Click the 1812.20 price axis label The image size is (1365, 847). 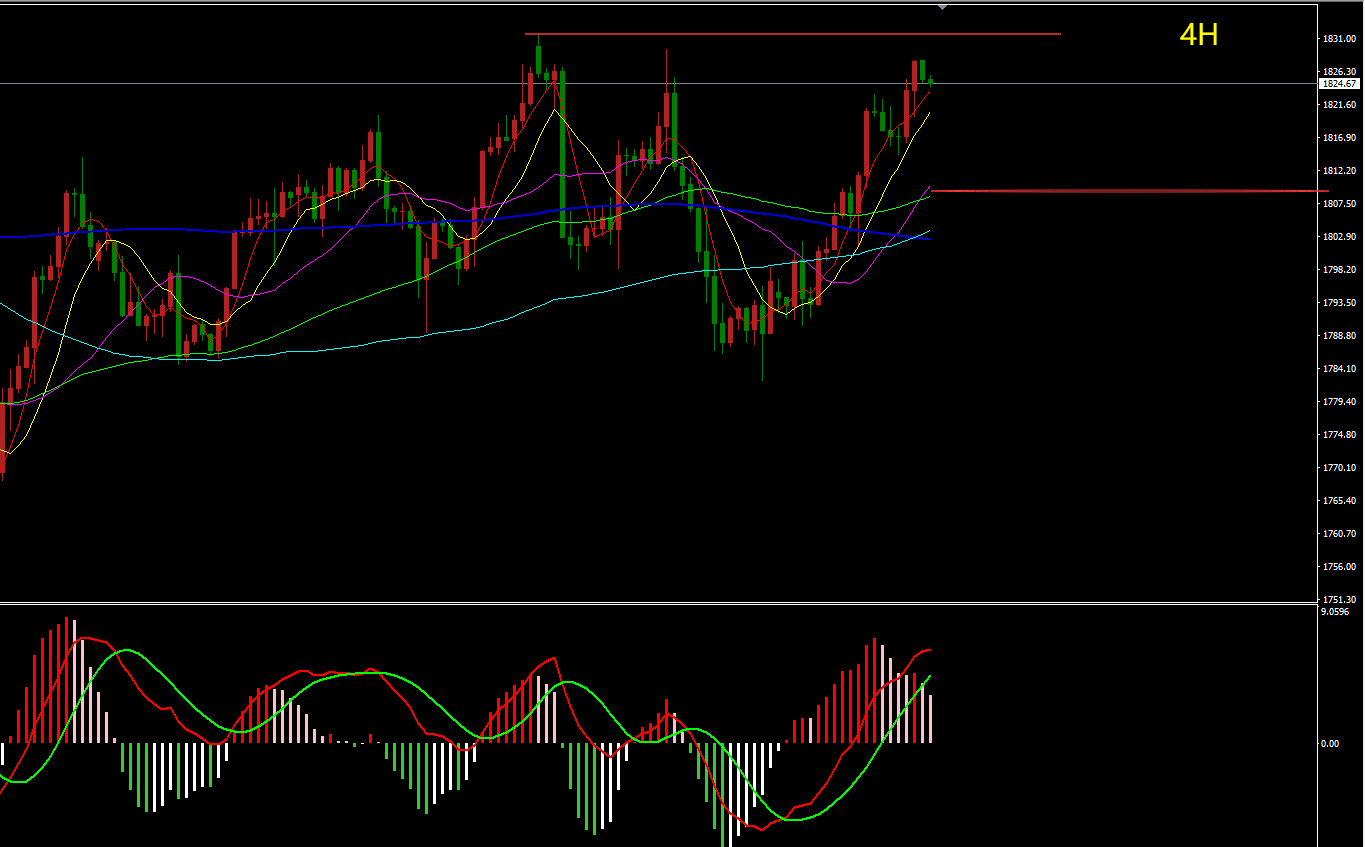tap(1339, 171)
